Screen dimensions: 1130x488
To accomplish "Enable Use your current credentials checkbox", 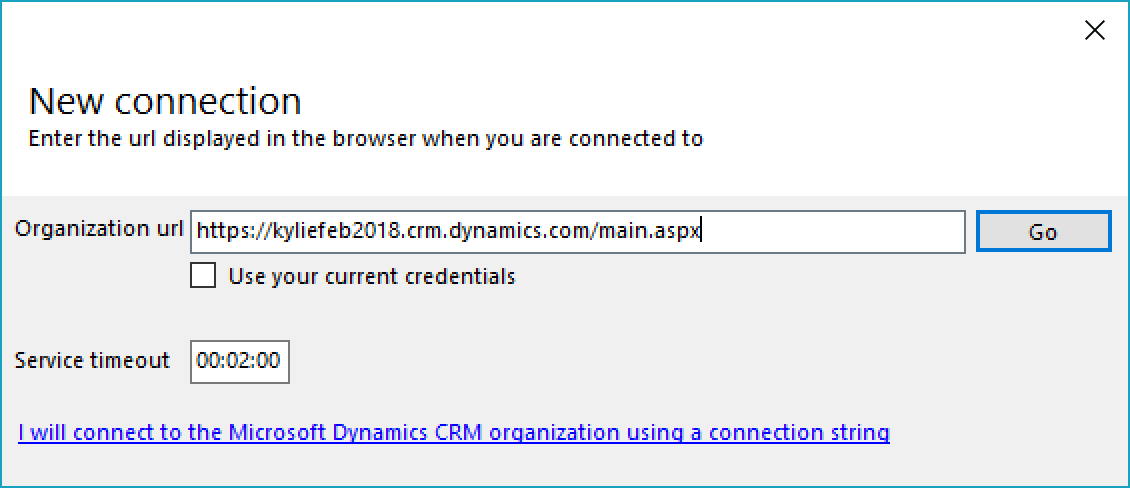I will pyautogui.click(x=203, y=276).
